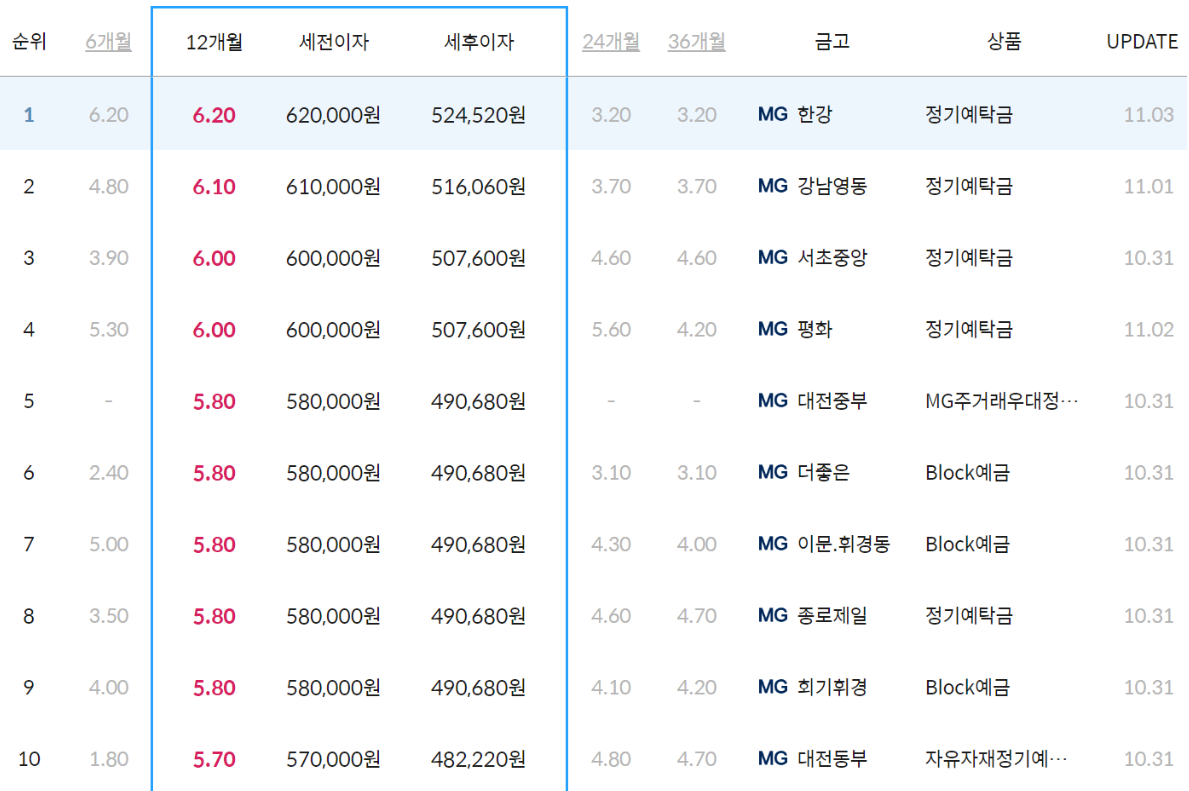The width and height of the screenshot is (1189, 791).
Task: Click the 11.03 update date
Action: [1148, 115]
